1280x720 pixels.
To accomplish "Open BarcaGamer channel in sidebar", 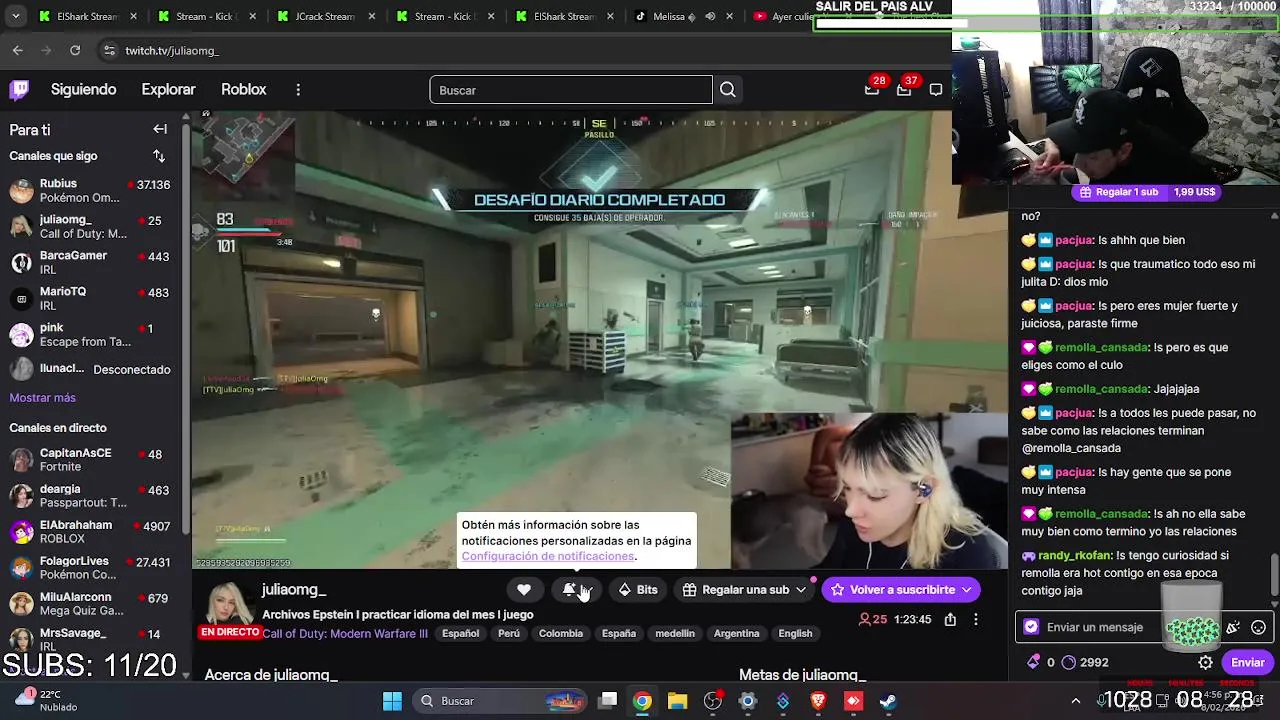I will coord(90,263).
